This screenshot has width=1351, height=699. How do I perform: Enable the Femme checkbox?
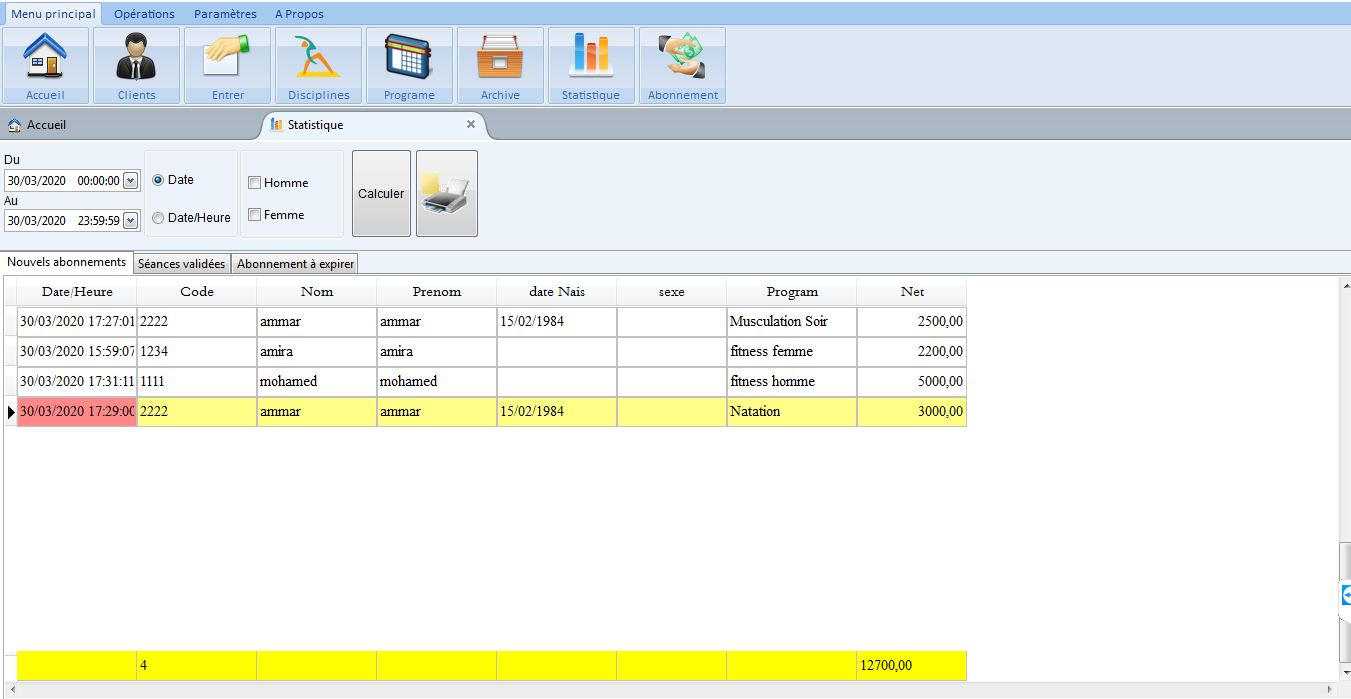[255, 215]
